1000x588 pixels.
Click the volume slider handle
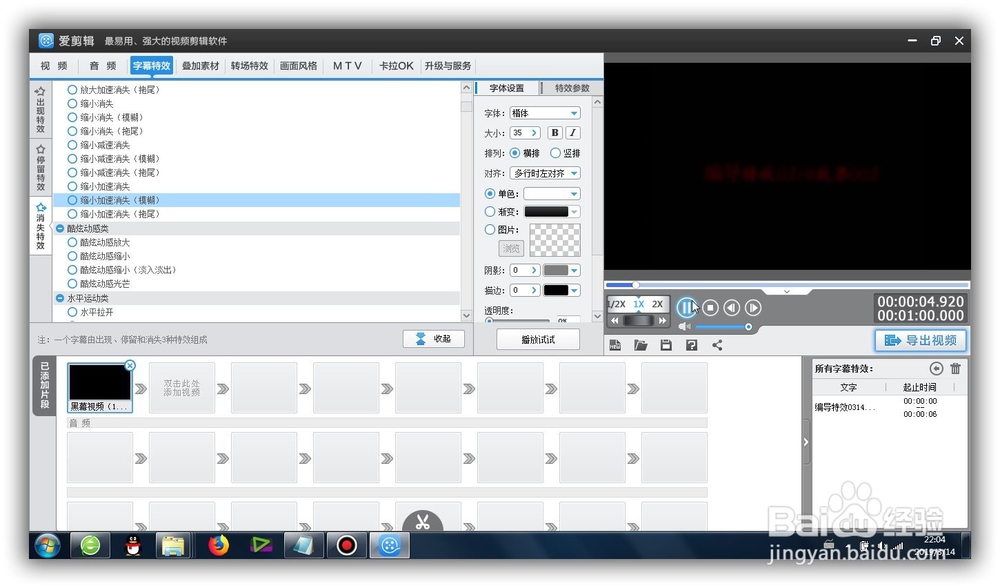pyautogui.click(x=748, y=327)
